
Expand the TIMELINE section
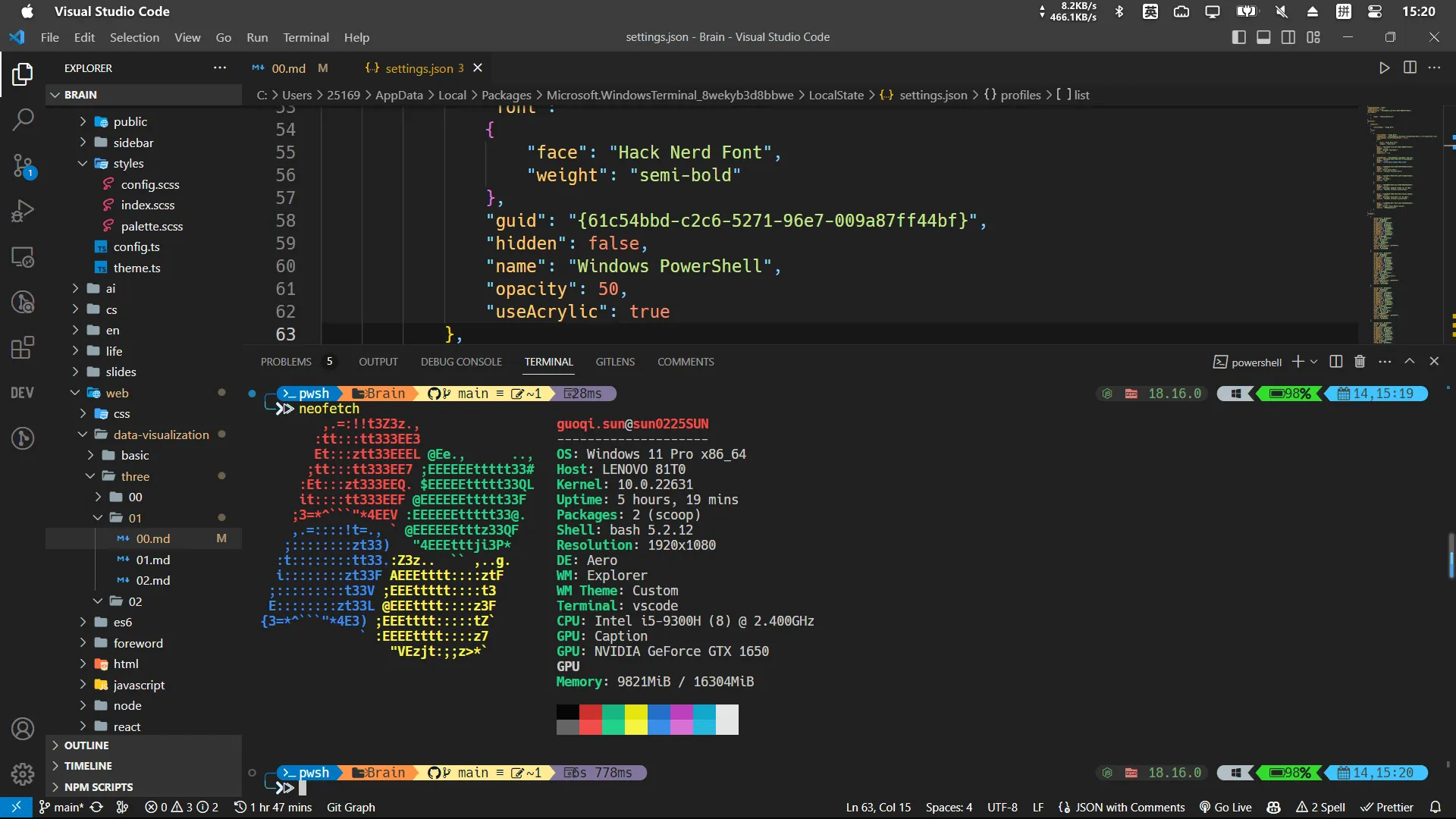coord(144,766)
